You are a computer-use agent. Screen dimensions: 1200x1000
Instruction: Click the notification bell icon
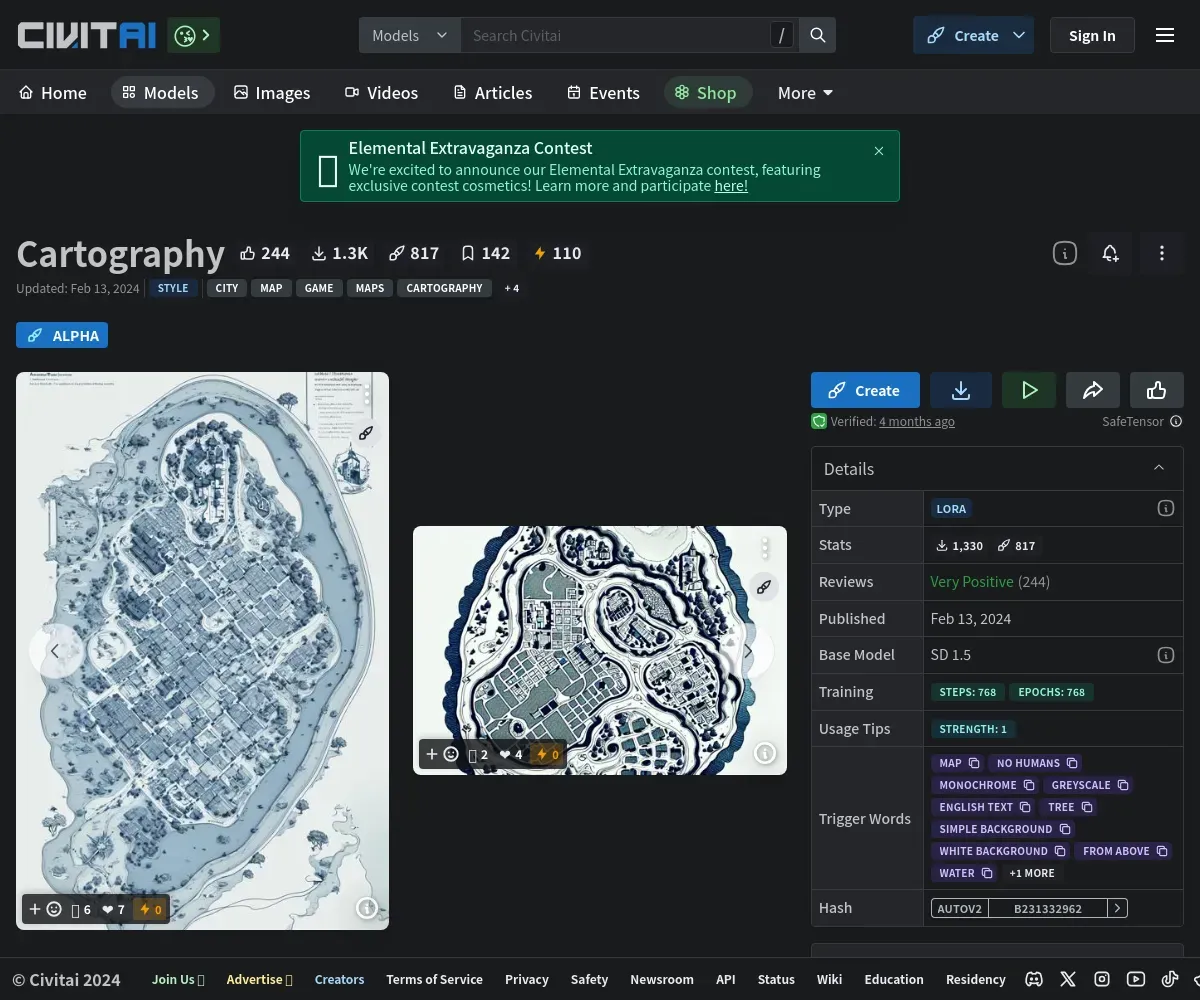tap(1110, 253)
